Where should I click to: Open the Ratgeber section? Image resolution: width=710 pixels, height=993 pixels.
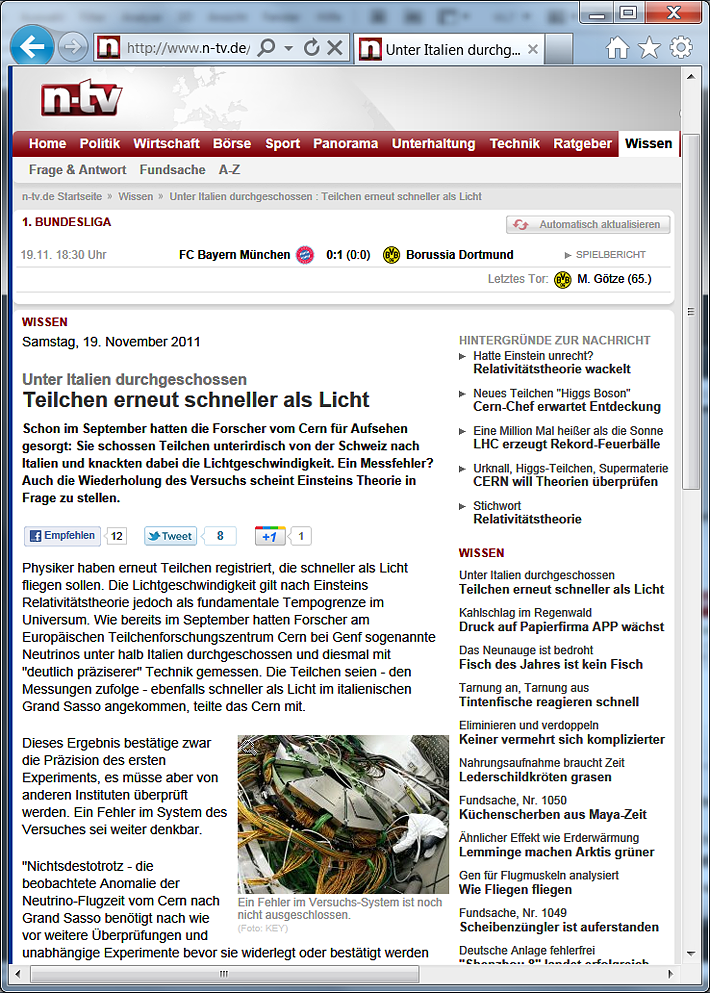pyautogui.click(x=583, y=144)
